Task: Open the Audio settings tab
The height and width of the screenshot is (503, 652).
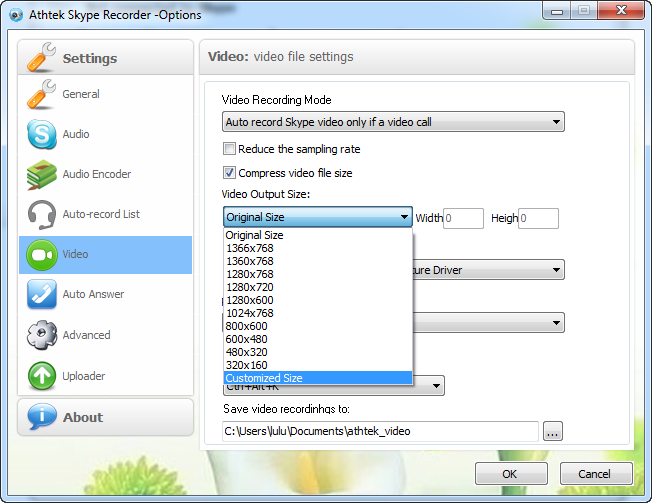Action: click(x=106, y=134)
